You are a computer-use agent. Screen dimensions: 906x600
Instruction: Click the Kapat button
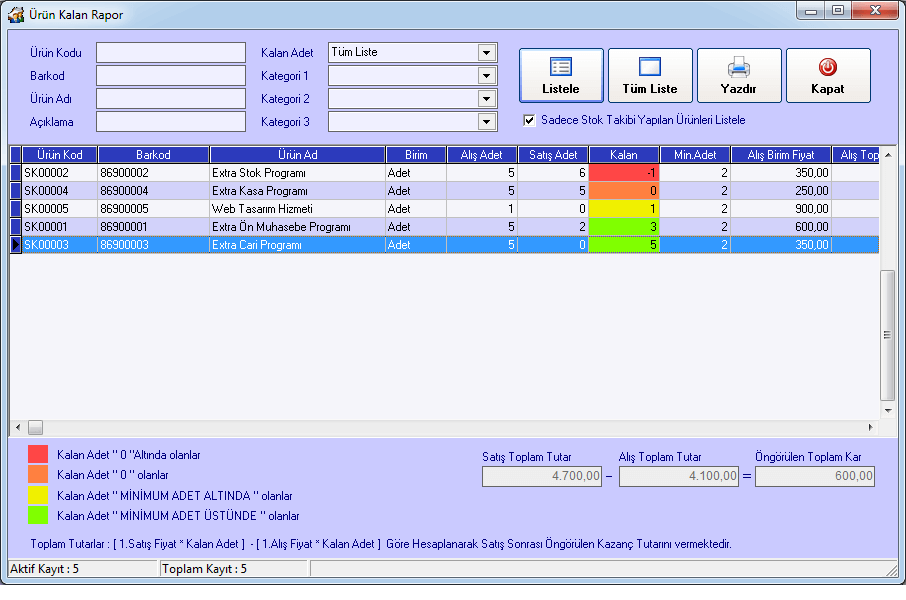pyautogui.click(x=828, y=76)
